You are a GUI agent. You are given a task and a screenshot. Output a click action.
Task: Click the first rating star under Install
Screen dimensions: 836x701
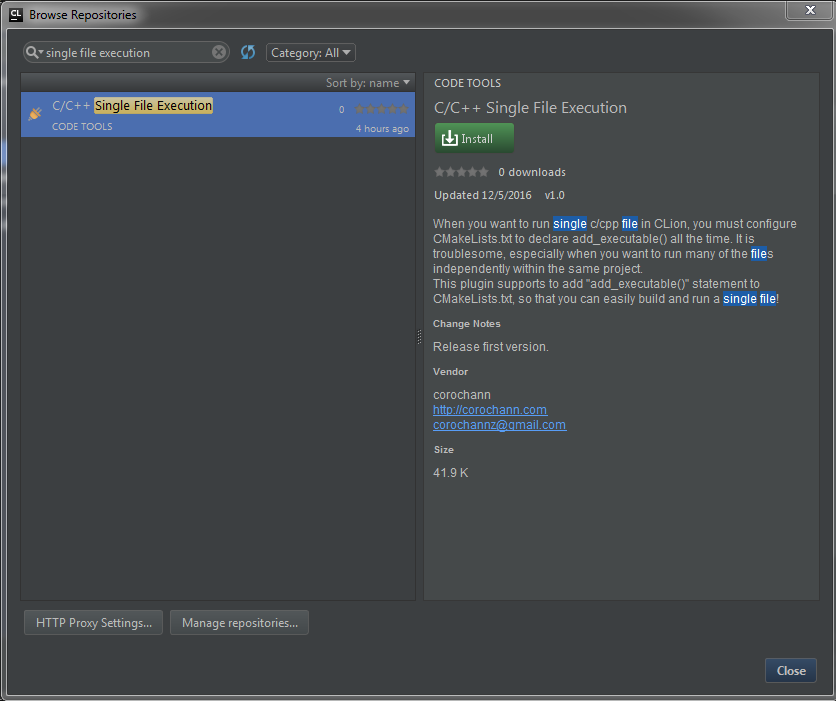tap(438, 171)
